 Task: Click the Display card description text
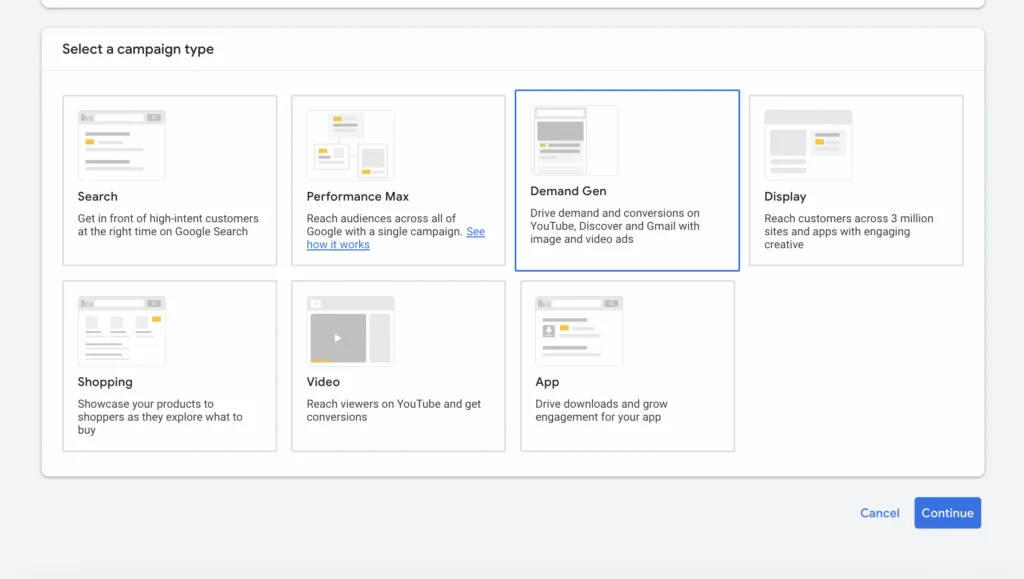848,231
